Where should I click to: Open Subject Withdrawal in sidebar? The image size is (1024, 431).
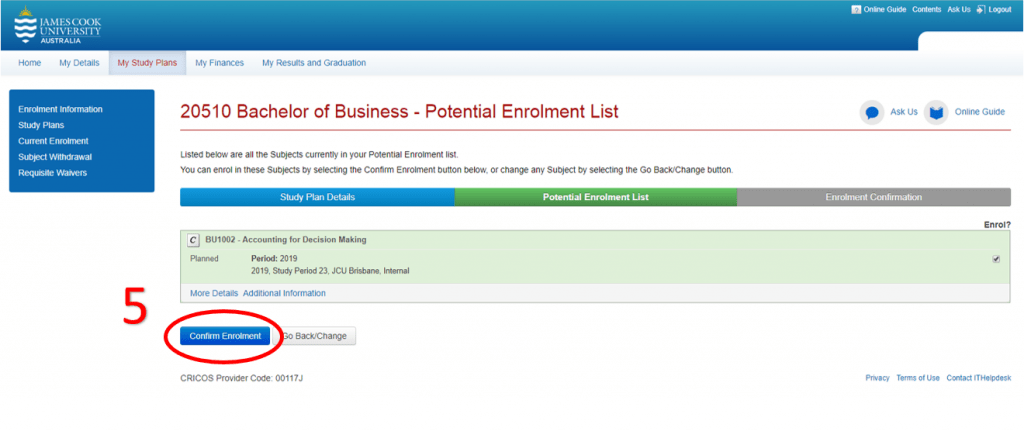click(x=55, y=157)
